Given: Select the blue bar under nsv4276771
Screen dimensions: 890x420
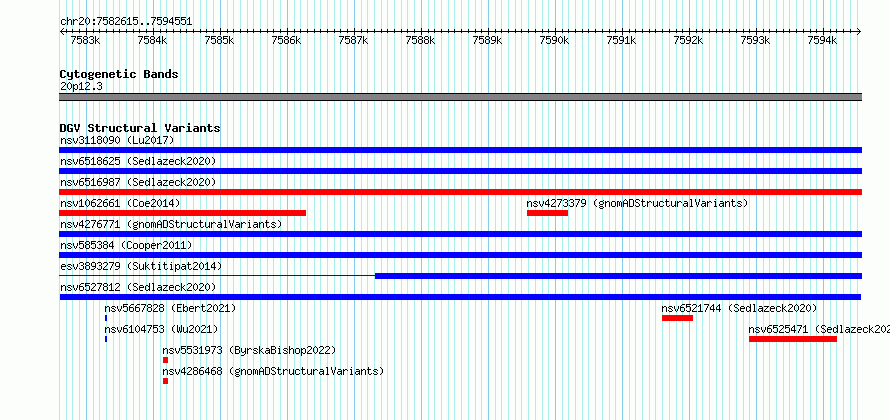Looking at the screenshot, I should click(460, 234).
